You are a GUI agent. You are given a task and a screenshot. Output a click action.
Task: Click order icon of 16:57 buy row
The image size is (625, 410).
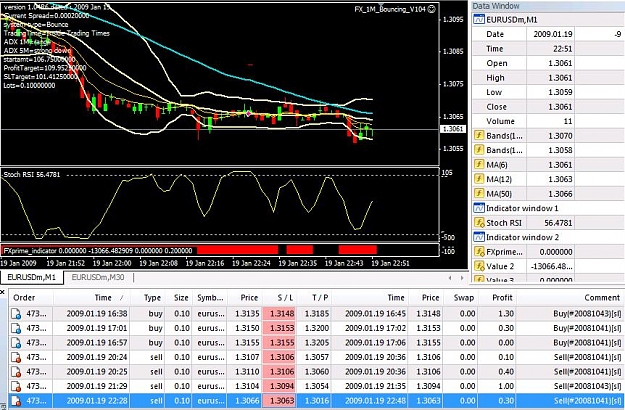pyautogui.click(x=16, y=343)
